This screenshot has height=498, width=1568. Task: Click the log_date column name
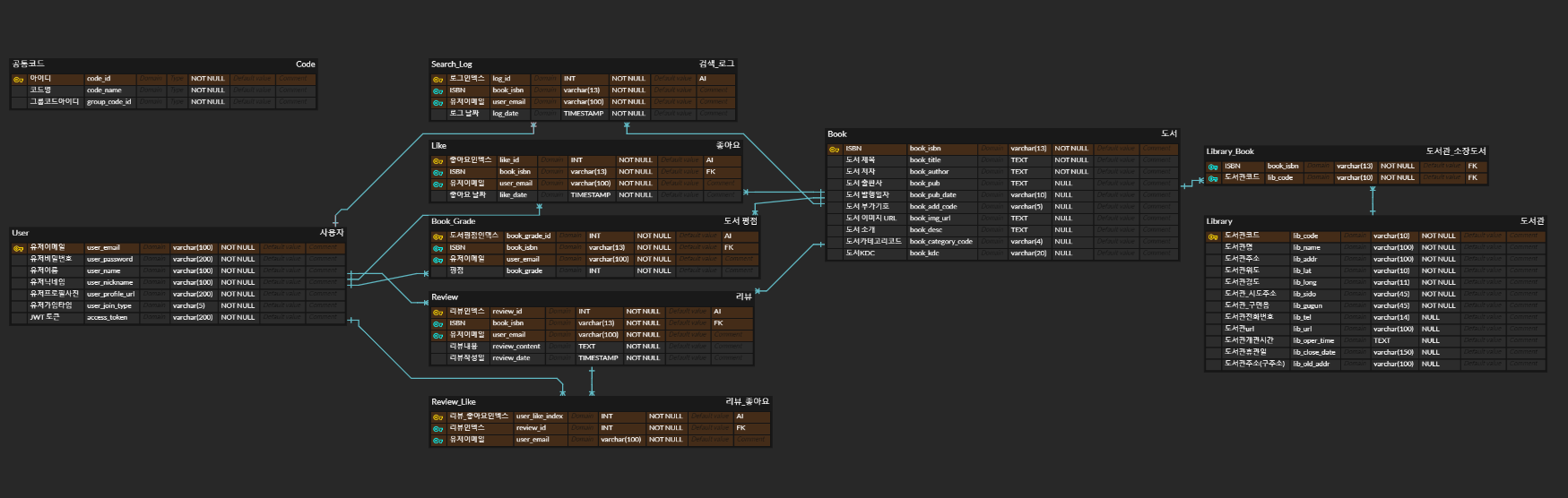506,114
